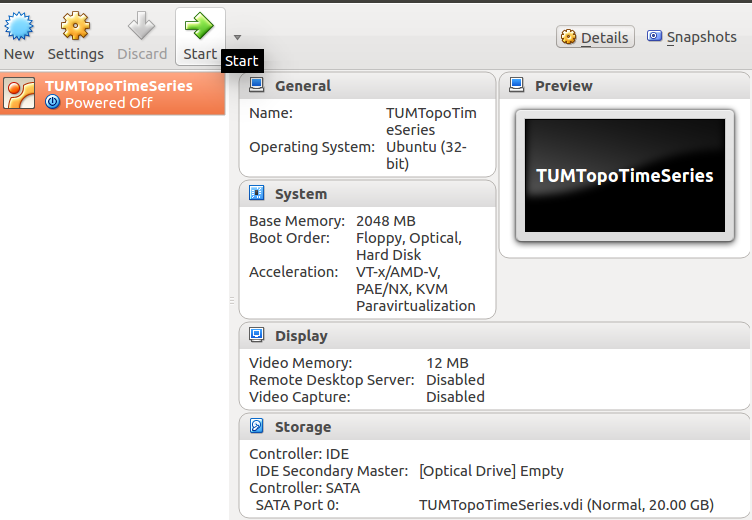Click the VT-x/AMD-V acceleration value
The image size is (752, 520).
(x=398, y=272)
